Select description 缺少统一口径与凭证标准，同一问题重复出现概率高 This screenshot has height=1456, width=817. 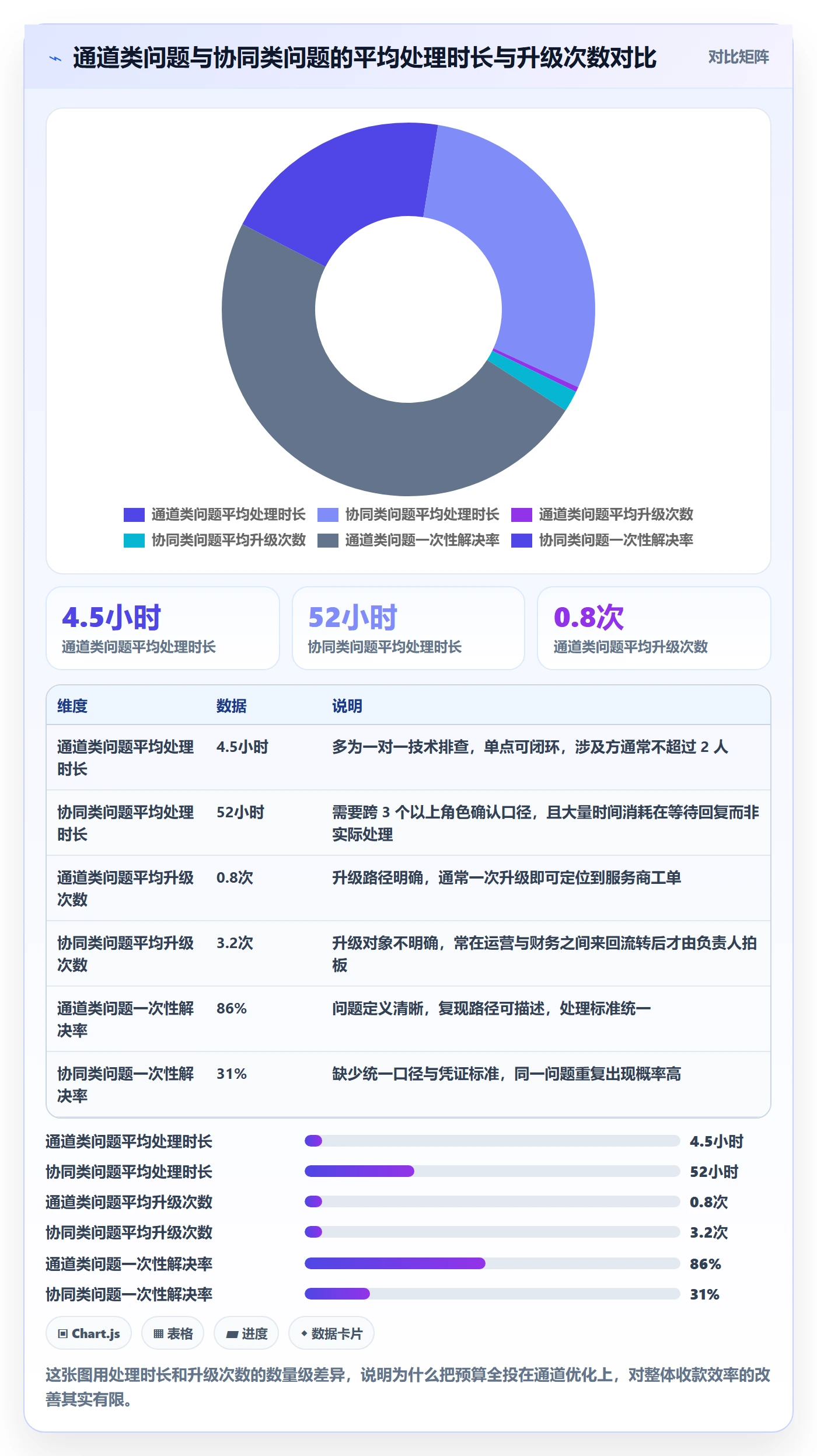[507, 1074]
